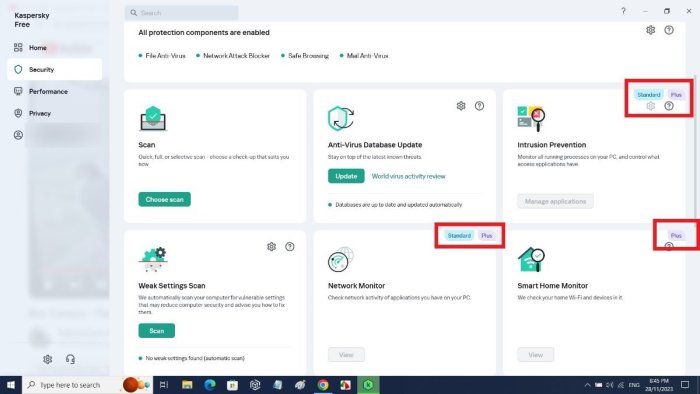Click the Scan card icon
Image resolution: width=700 pixels, height=394 pixels.
[153, 118]
